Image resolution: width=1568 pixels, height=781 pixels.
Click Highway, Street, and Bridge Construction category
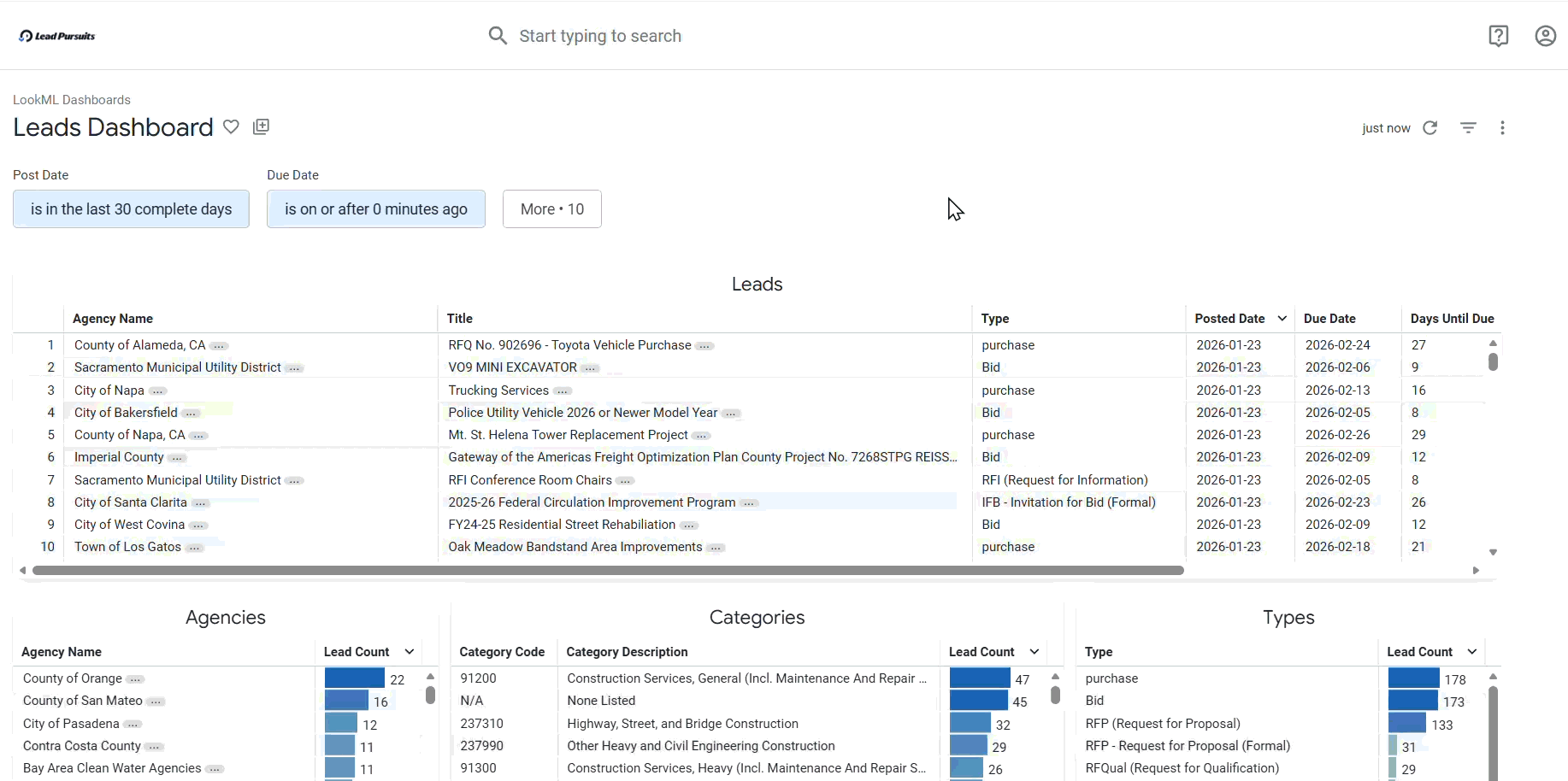click(x=682, y=724)
